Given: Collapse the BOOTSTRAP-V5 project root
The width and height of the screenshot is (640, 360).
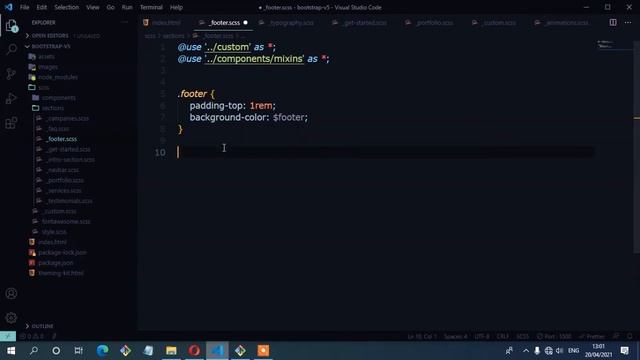Looking at the screenshot, I should click(x=51, y=47).
